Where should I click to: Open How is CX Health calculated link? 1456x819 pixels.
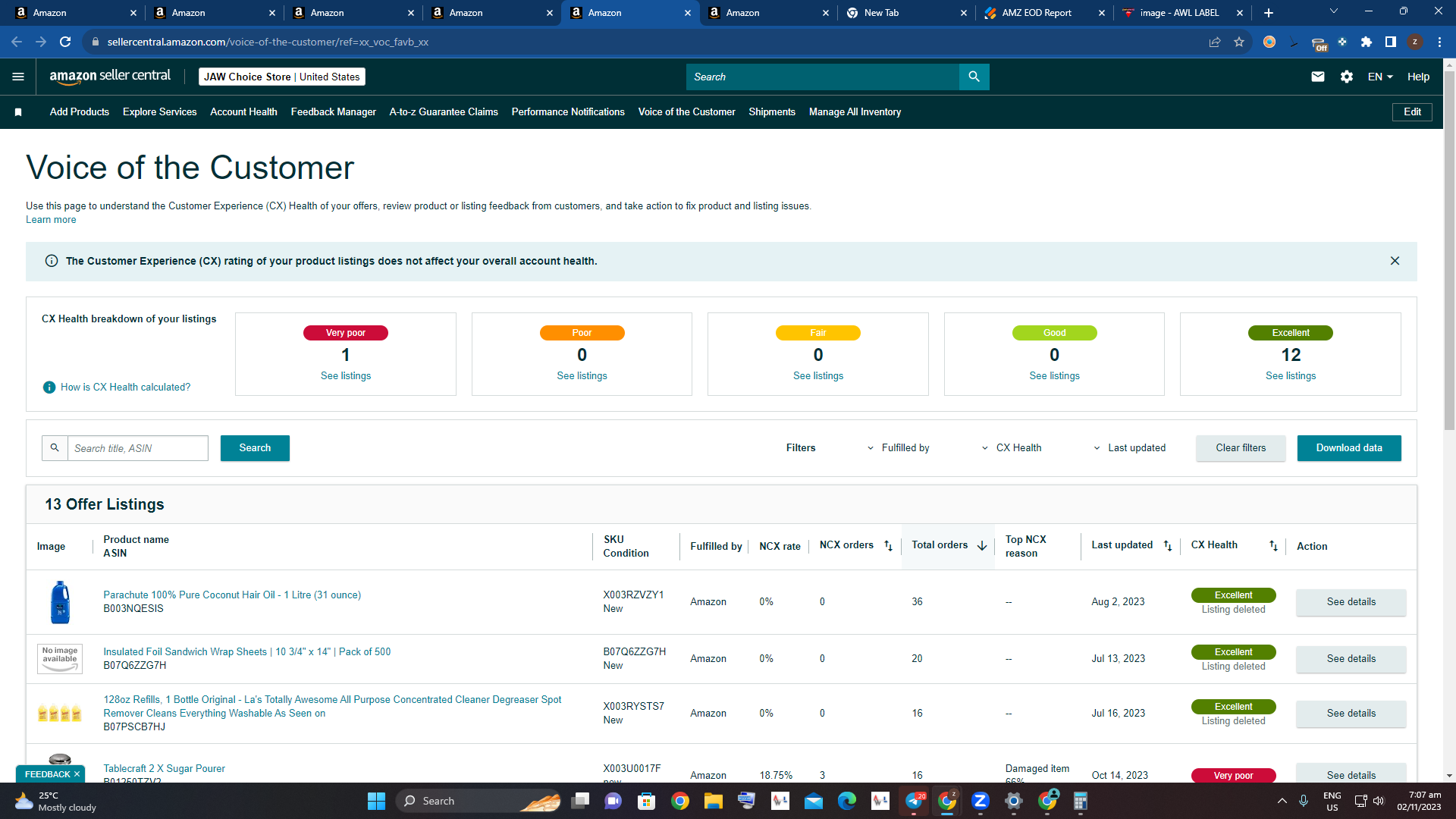tap(125, 388)
